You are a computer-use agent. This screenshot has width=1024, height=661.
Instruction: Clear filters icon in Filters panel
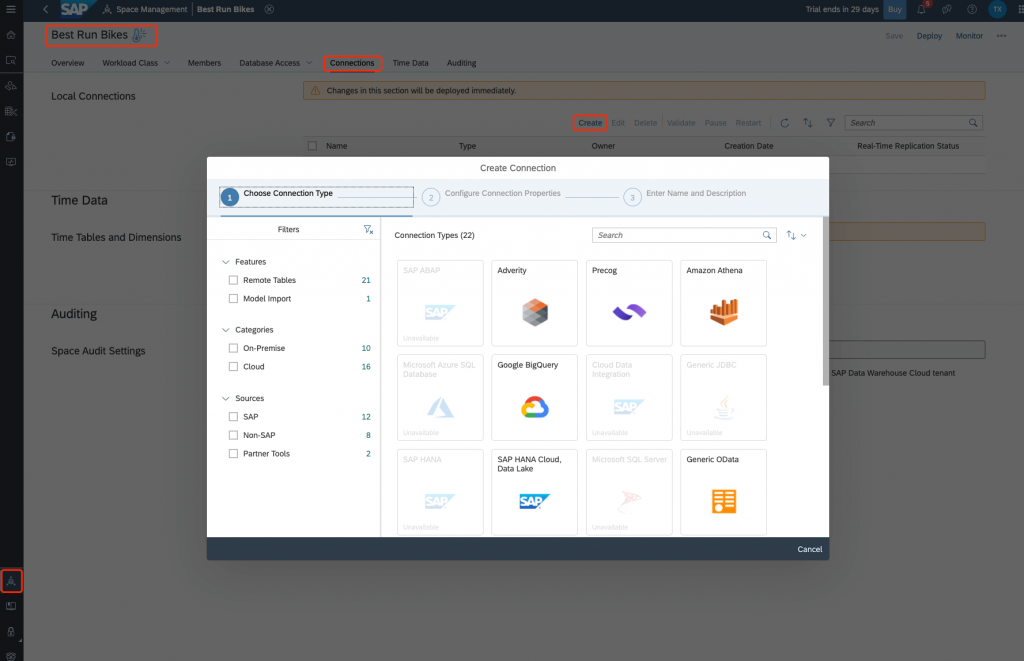368,229
